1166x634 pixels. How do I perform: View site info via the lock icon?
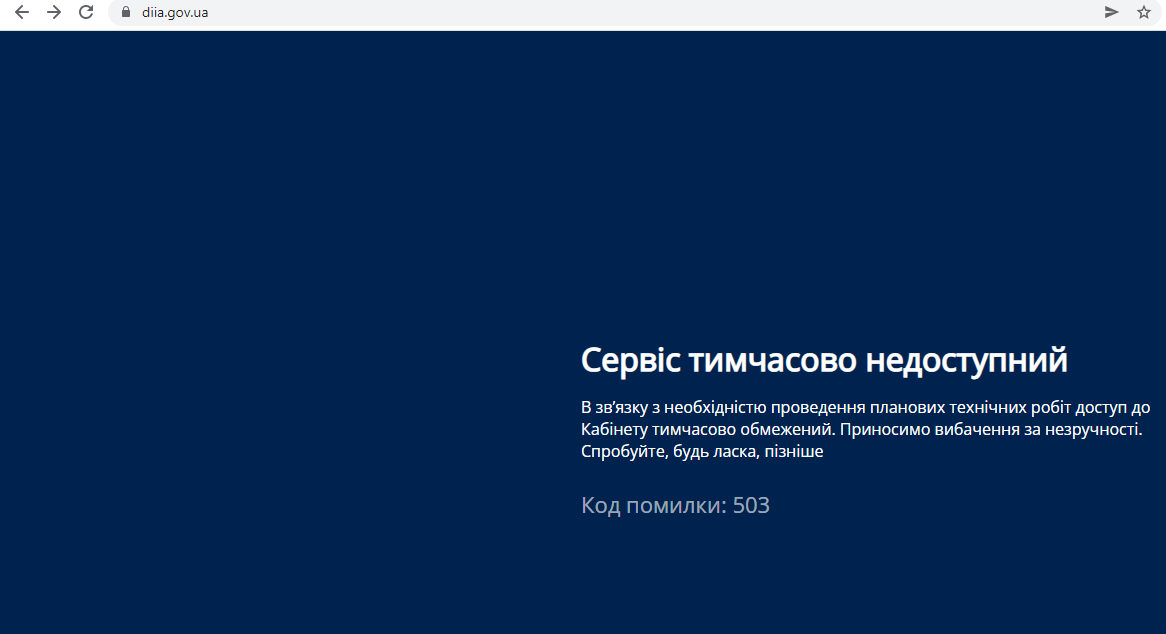[x=126, y=12]
